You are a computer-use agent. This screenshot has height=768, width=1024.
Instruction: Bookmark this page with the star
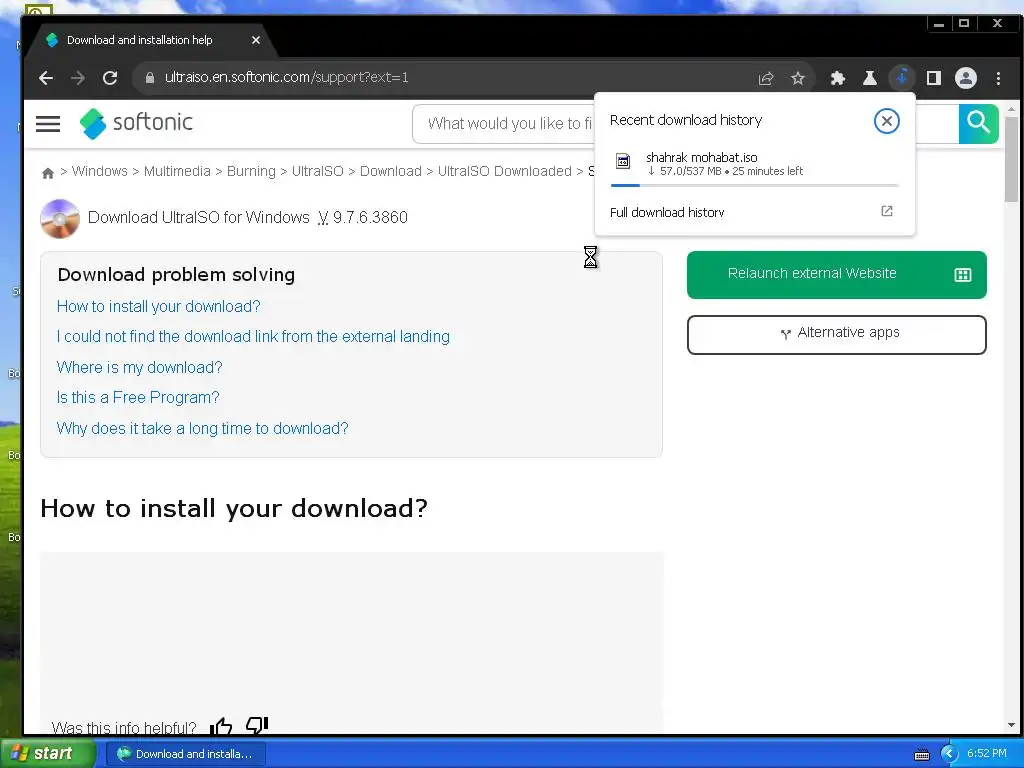coord(797,78)
